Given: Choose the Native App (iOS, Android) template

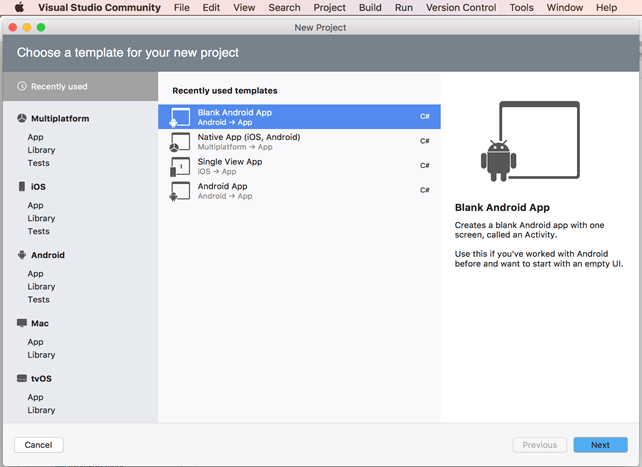Looking at the screenshot, I should [299, 141].
